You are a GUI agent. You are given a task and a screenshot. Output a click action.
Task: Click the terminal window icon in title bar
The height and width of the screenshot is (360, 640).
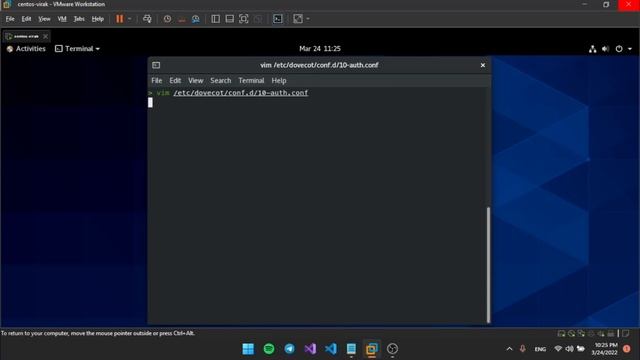coord(156,65)
